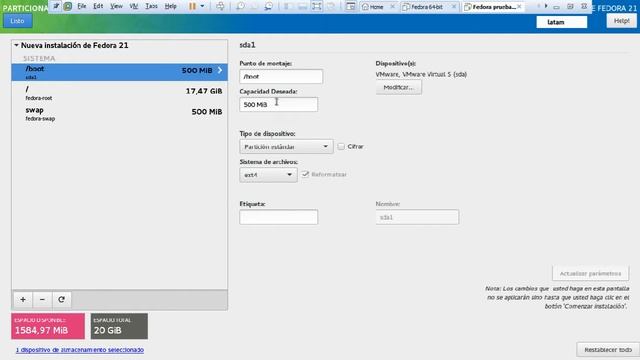Image resolution: width=640 pixels, height=360 pixels.
Task: Click the 17,47 GiB size value
Action: coord(204,91)
